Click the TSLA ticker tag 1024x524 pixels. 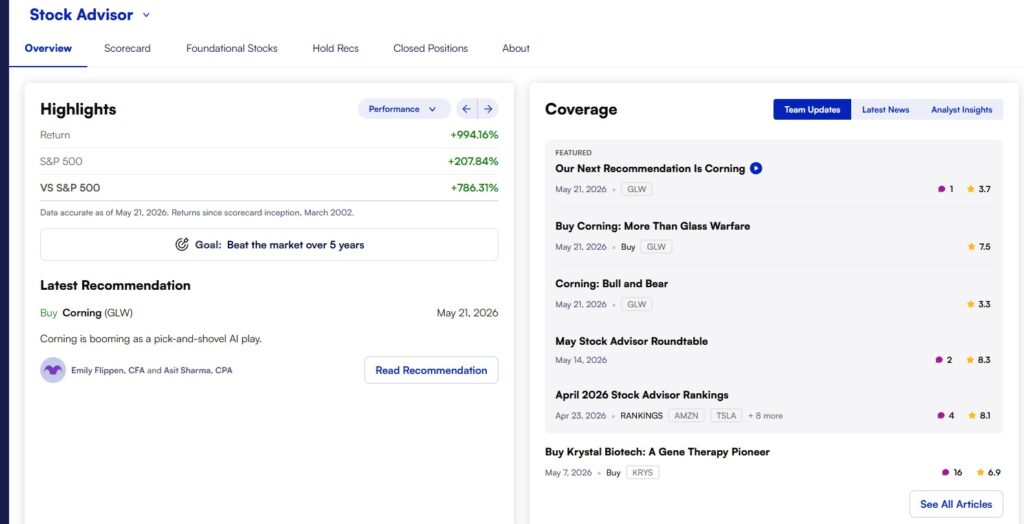click(x=726, y=416)
